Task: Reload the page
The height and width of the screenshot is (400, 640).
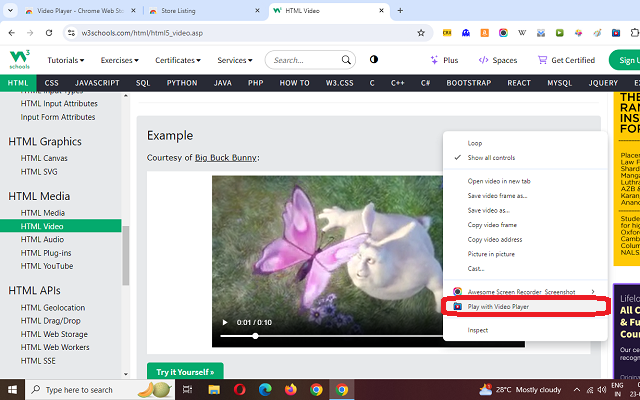Action: [49, 33]
